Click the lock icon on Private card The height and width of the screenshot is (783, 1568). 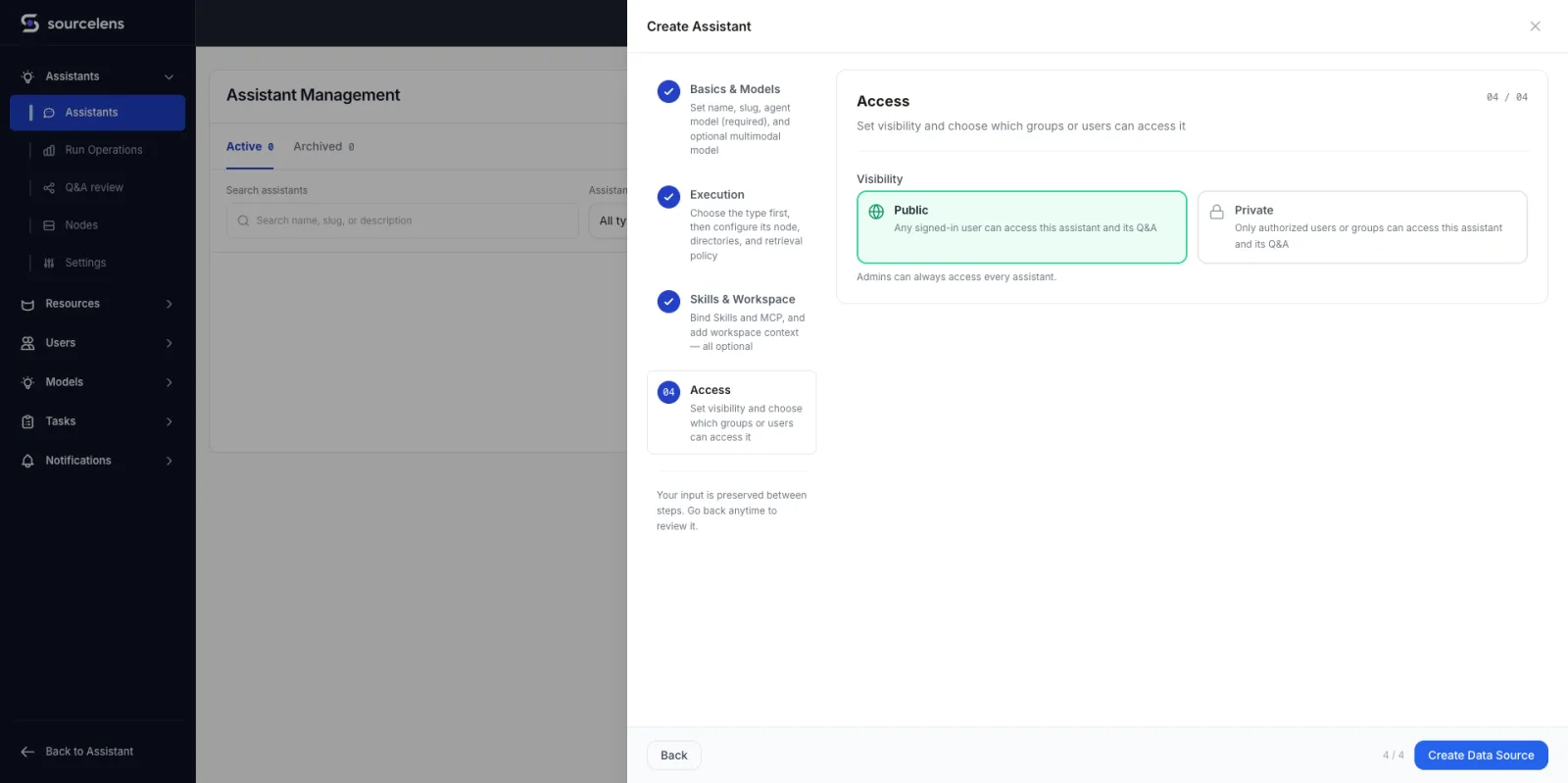[x=1217, y=212]
